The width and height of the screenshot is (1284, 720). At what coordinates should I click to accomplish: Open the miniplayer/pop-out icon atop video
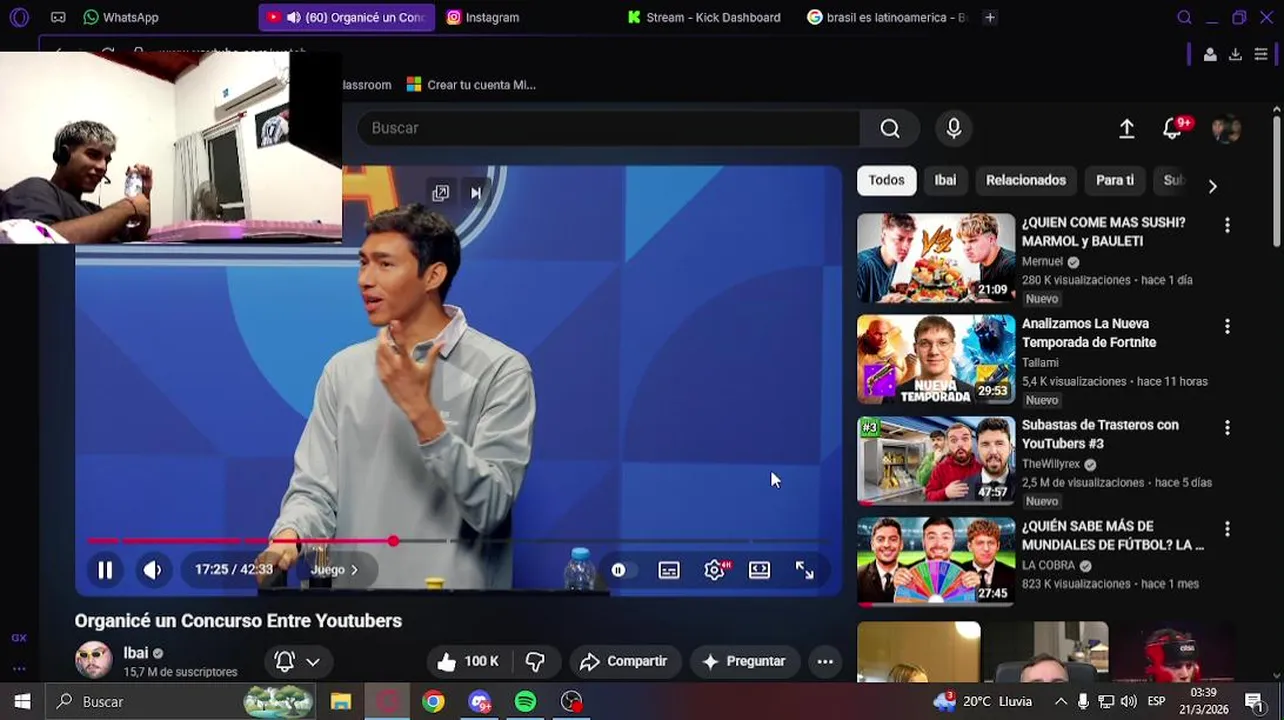440,193
